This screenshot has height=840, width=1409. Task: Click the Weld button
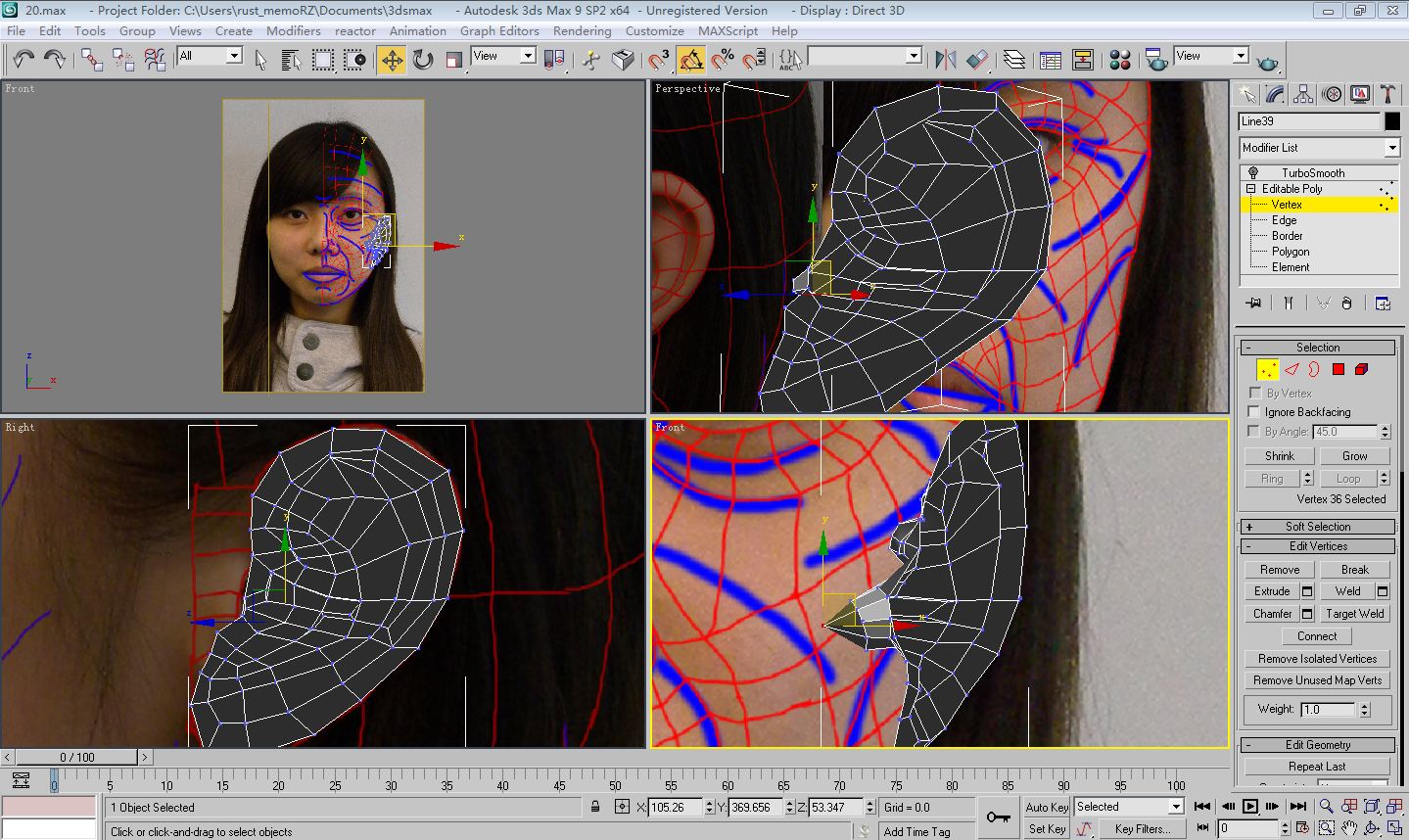pyautogui.click(x=1347, y=591)
